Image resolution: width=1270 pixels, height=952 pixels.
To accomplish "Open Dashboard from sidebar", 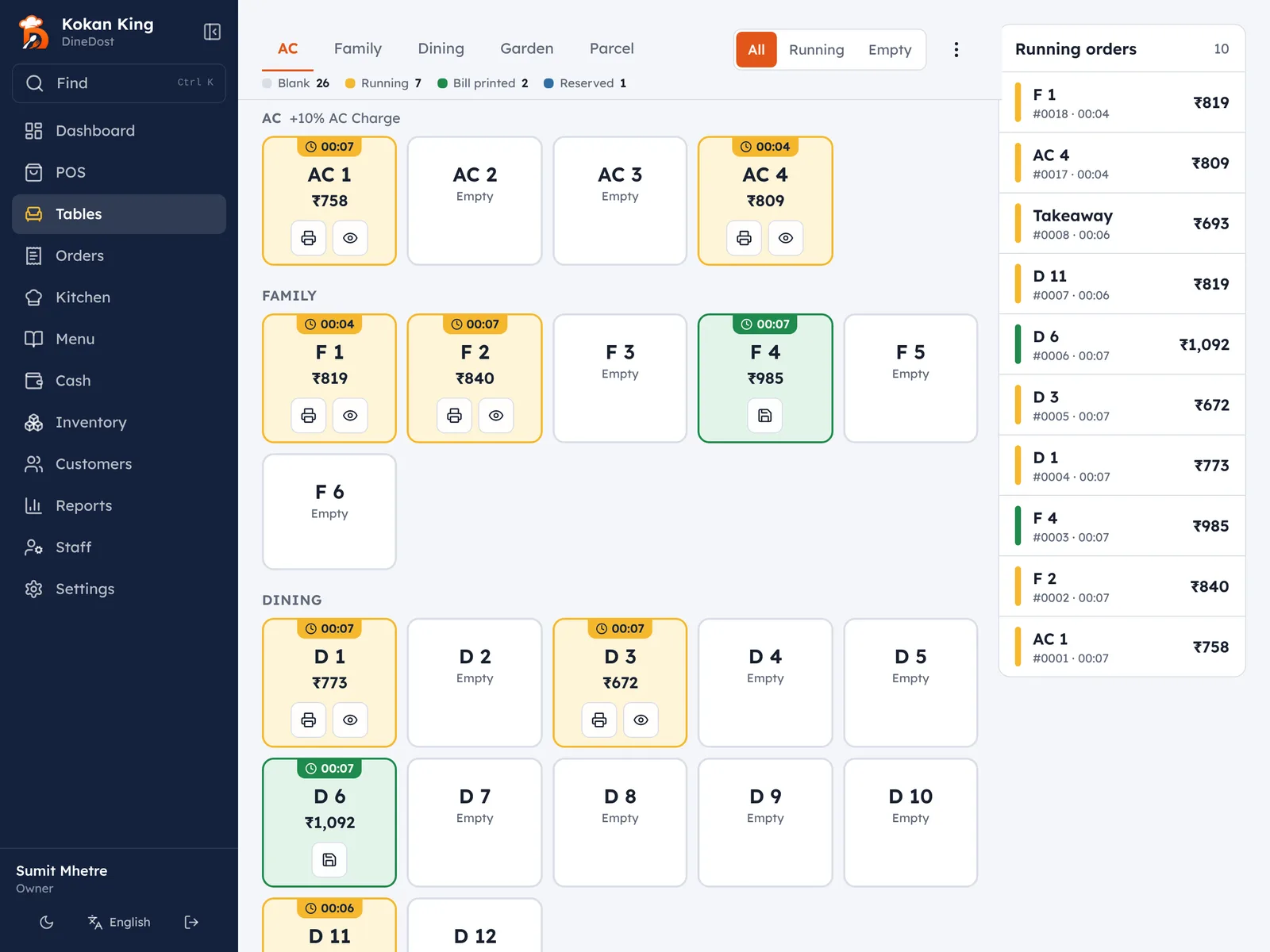I will 119,131.
